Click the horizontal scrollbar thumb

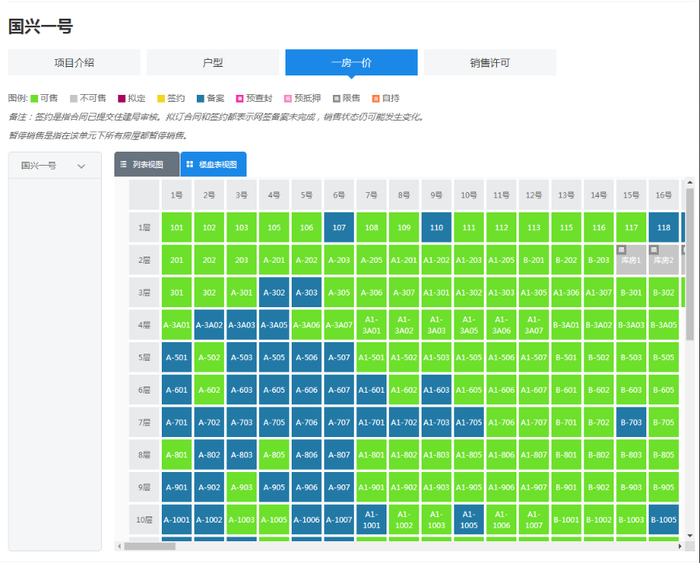coord(150,546)
